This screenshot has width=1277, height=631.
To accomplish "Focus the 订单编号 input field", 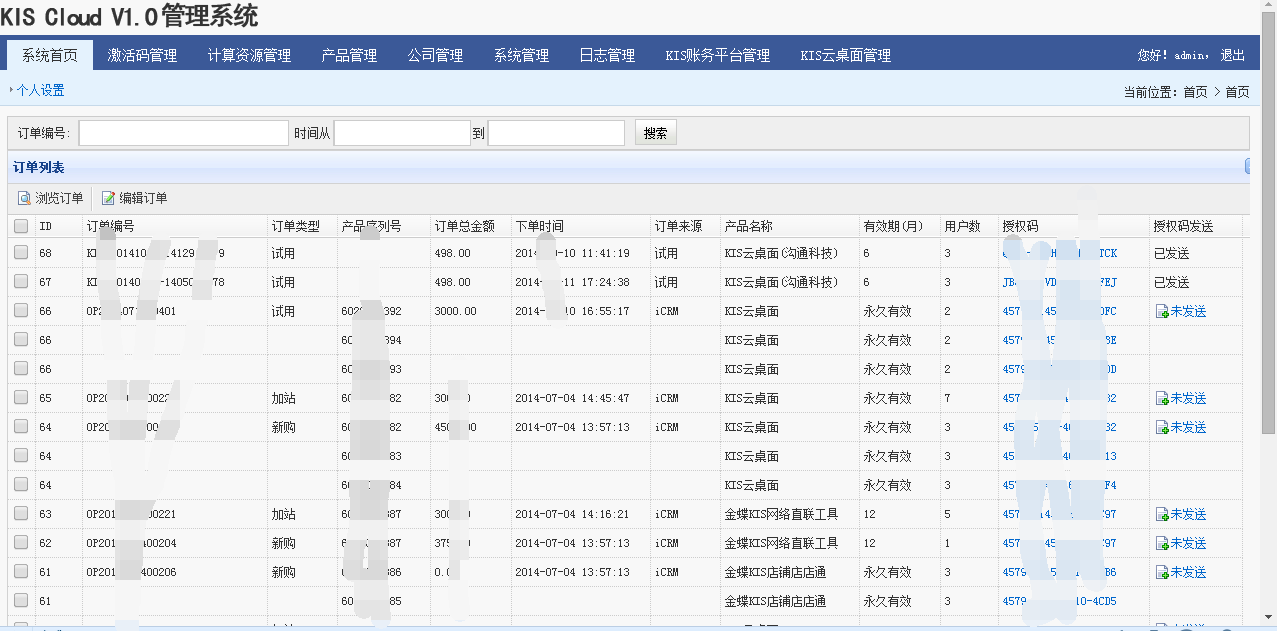I will (184, 133).
